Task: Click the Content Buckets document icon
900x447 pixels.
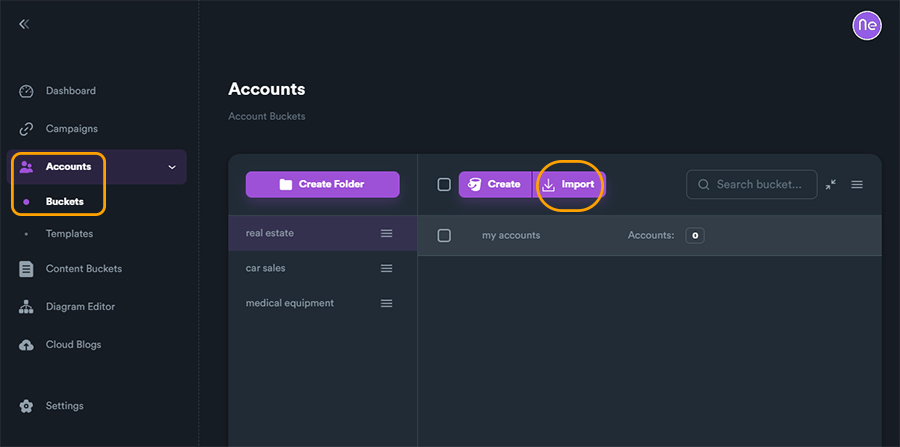Action: click(x=27, y=269)
